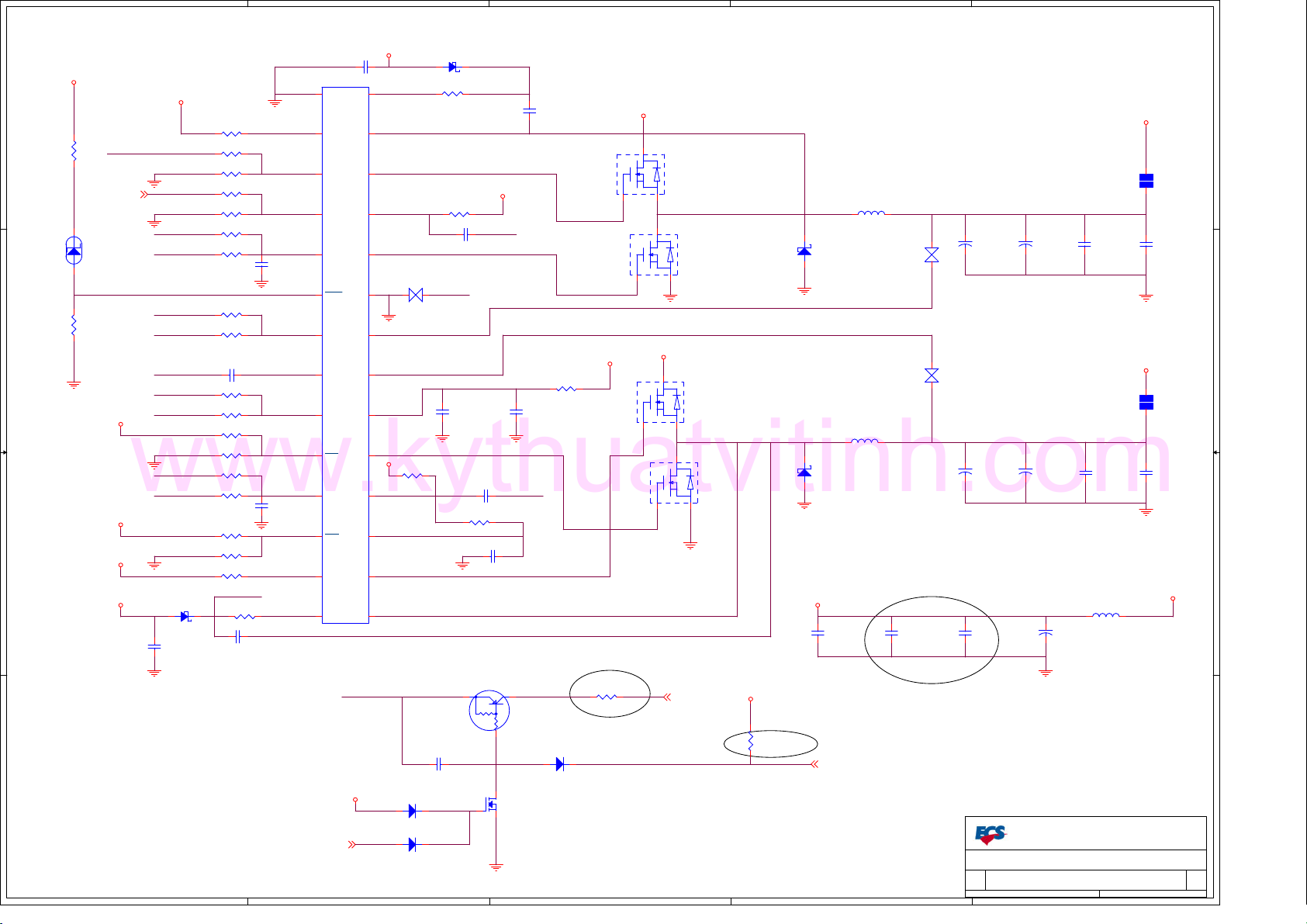This screenshot has width=1307, height=924.
Task: Click the bowtie symbol attached directly to the IC
Action: 416,295
